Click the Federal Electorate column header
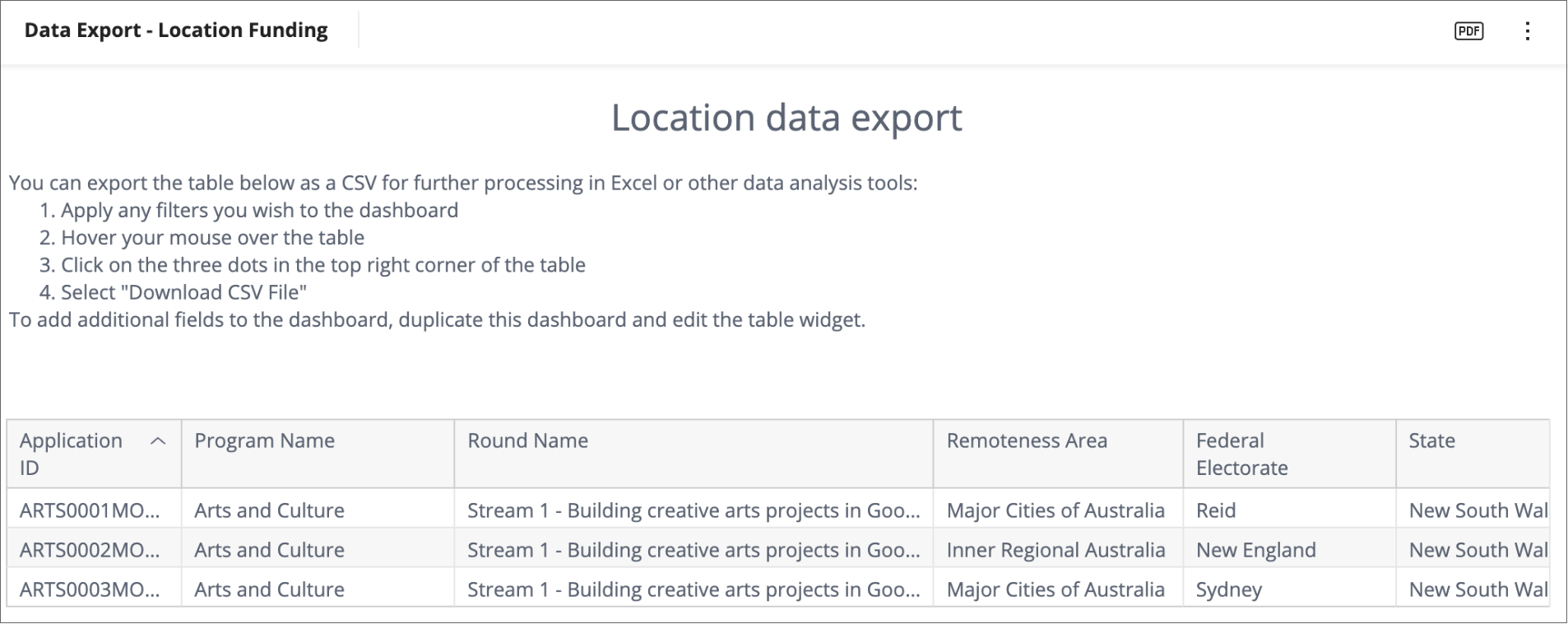Image resolution: width=1568 pixels, height=624 pixels. [1241, 454]
